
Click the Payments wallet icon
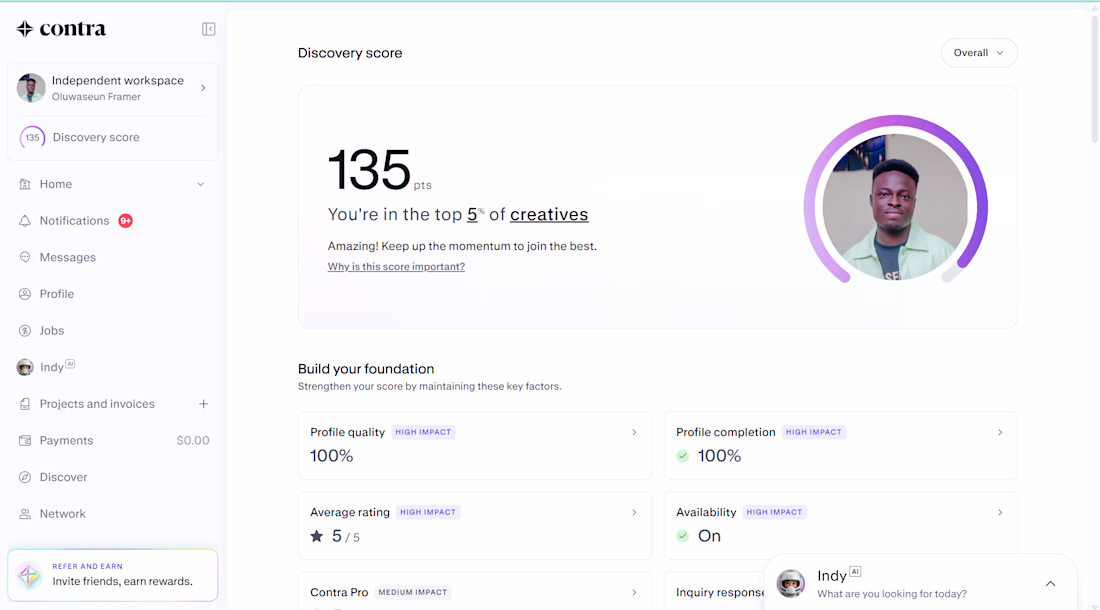[x=25, y=440]
